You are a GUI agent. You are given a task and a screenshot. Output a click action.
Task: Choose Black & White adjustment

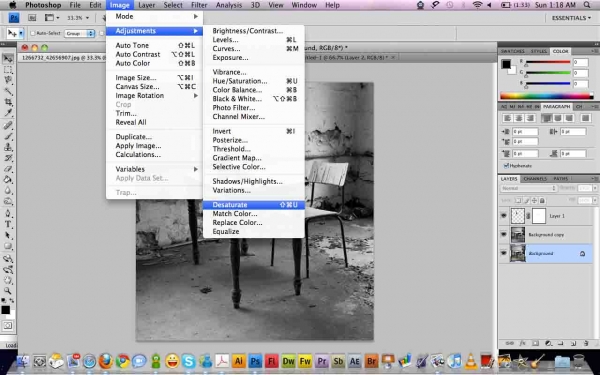tap(254, 99)
